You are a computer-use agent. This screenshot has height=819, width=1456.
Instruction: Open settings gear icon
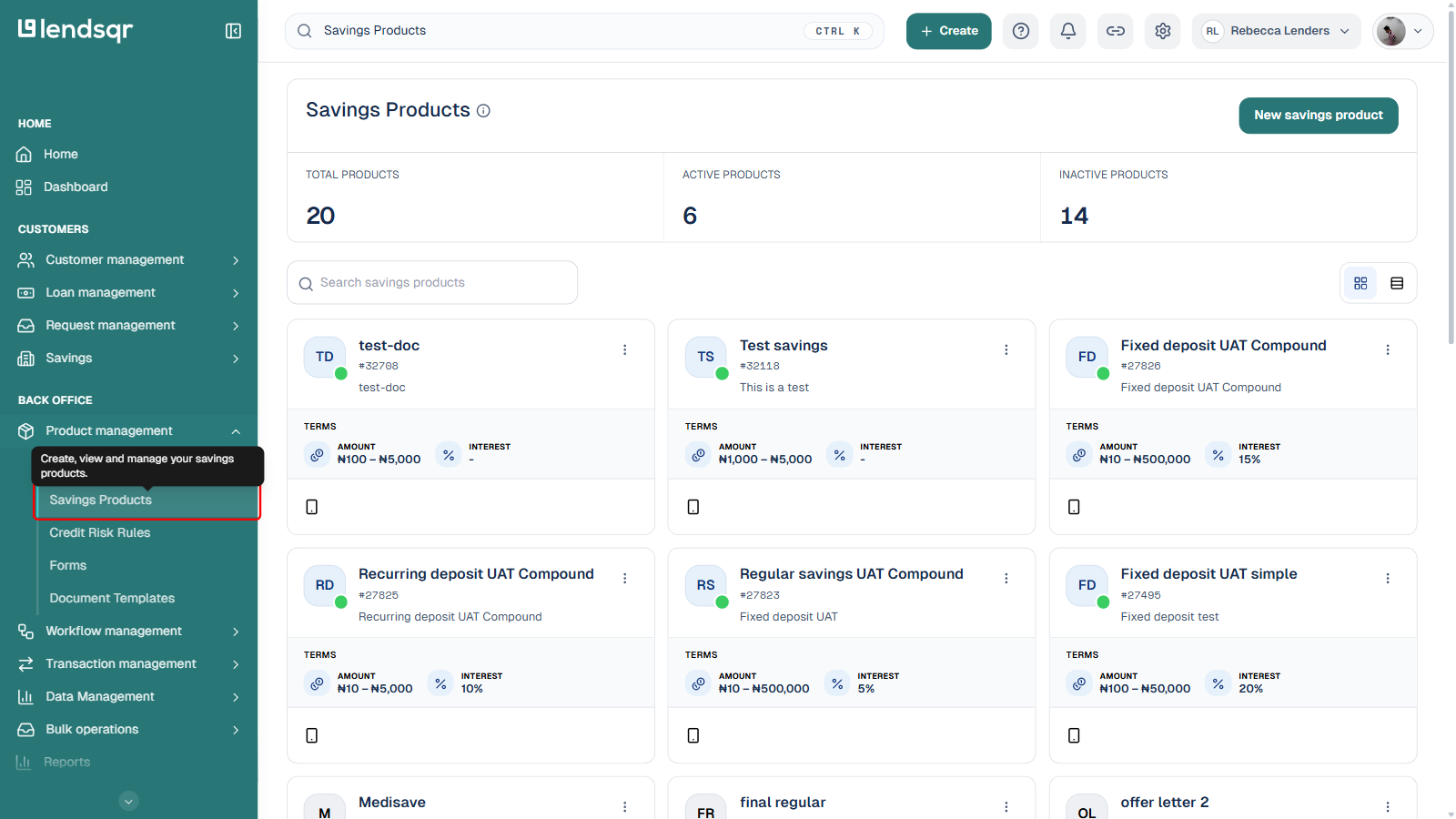[x=1163, y=31]
